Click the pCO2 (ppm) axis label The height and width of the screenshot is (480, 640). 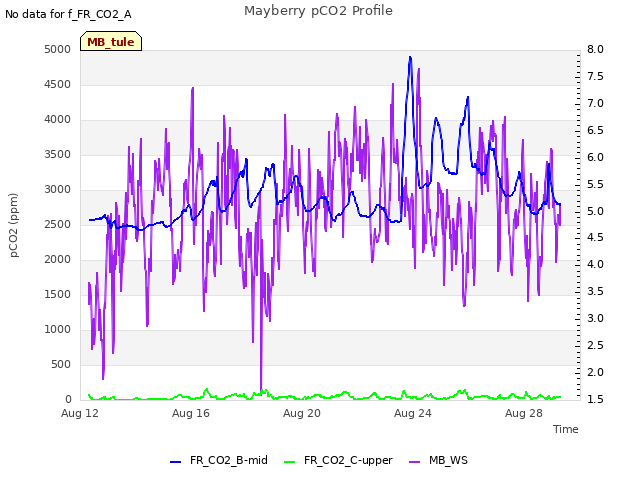[x=13, y=225]
